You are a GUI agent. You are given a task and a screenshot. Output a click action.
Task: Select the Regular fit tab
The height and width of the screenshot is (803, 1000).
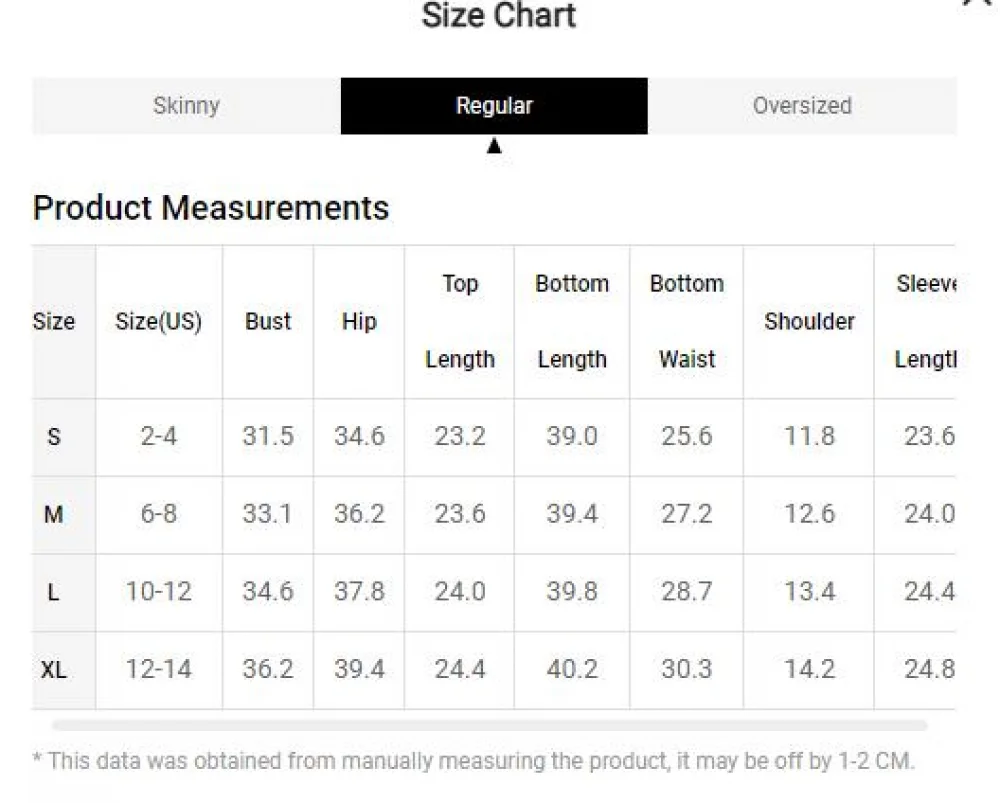click(494, 106)
